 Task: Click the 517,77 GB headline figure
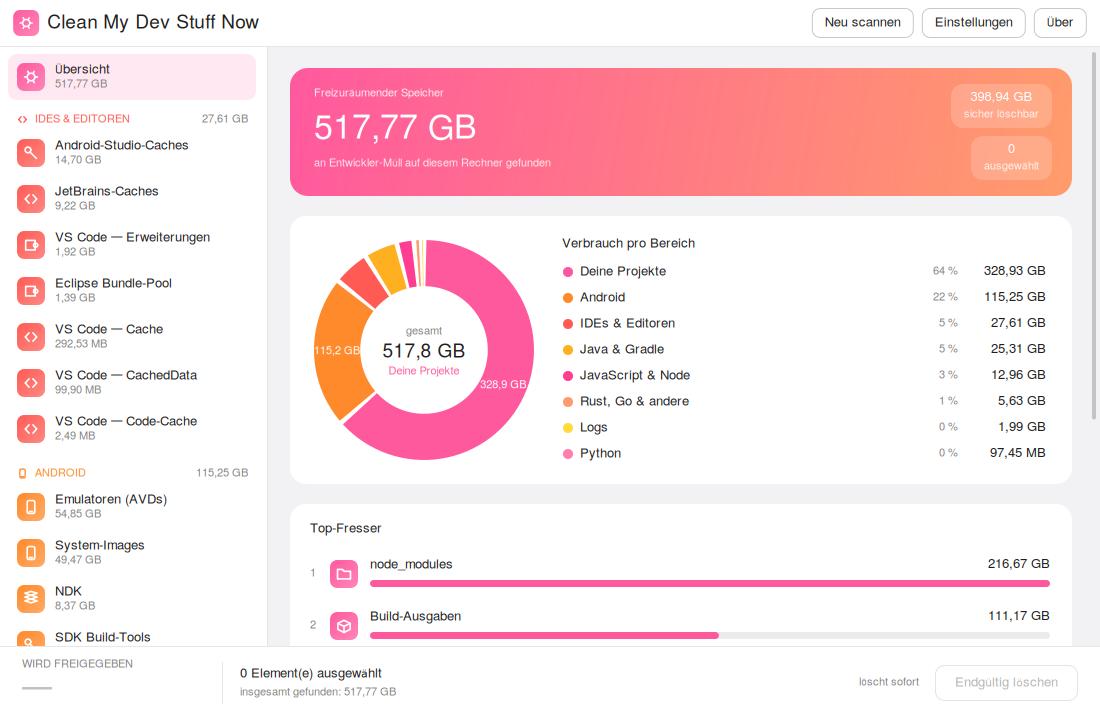pos(395,128)
